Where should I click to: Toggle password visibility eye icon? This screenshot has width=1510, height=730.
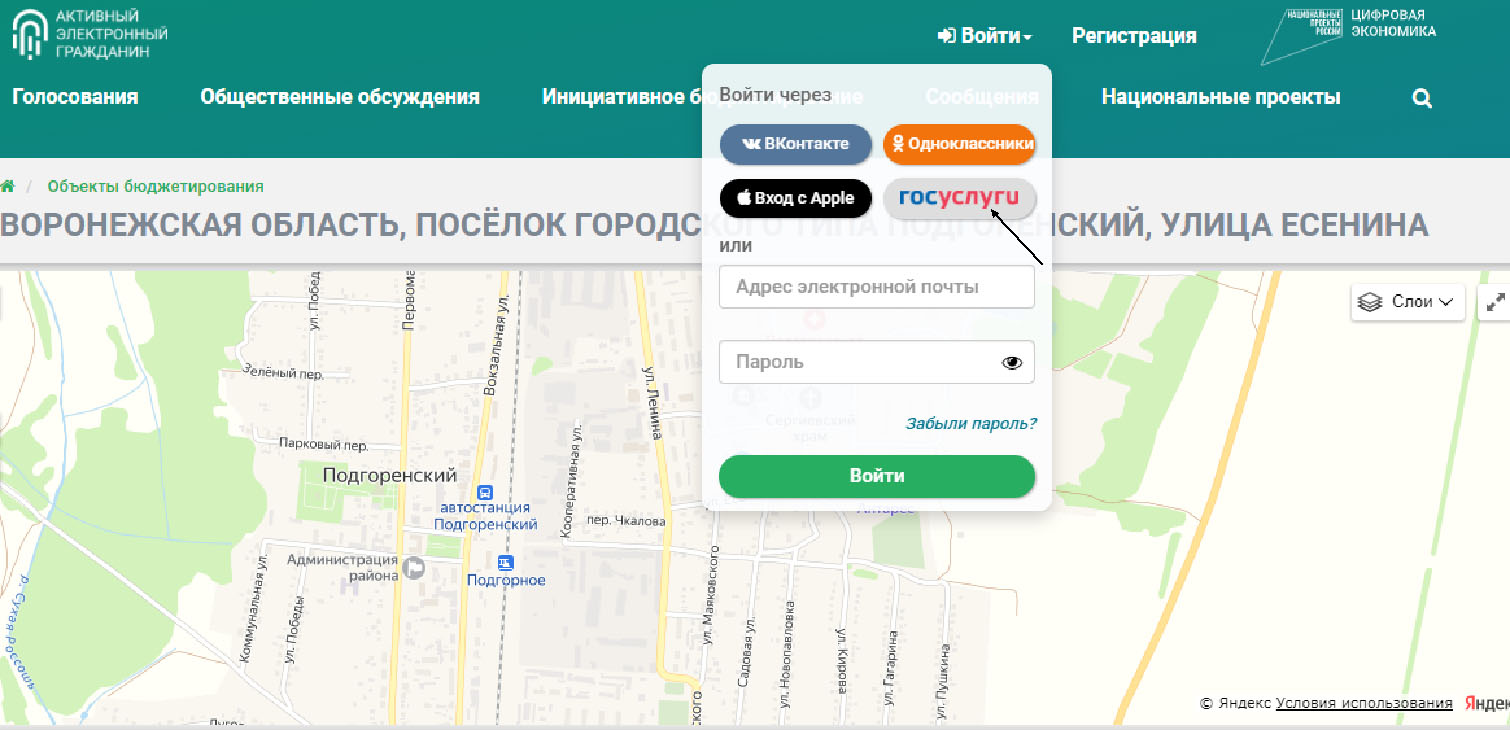(1012, 363)
